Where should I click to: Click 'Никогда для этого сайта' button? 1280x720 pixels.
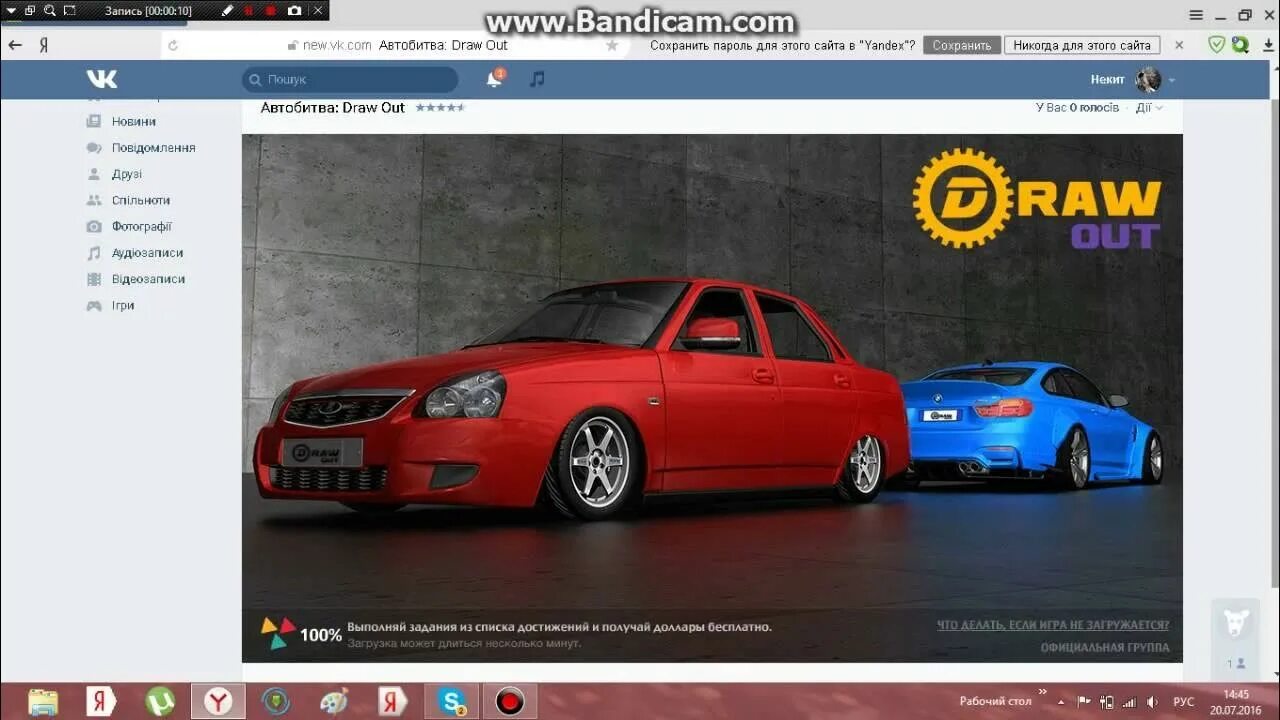pos(1082,45)
